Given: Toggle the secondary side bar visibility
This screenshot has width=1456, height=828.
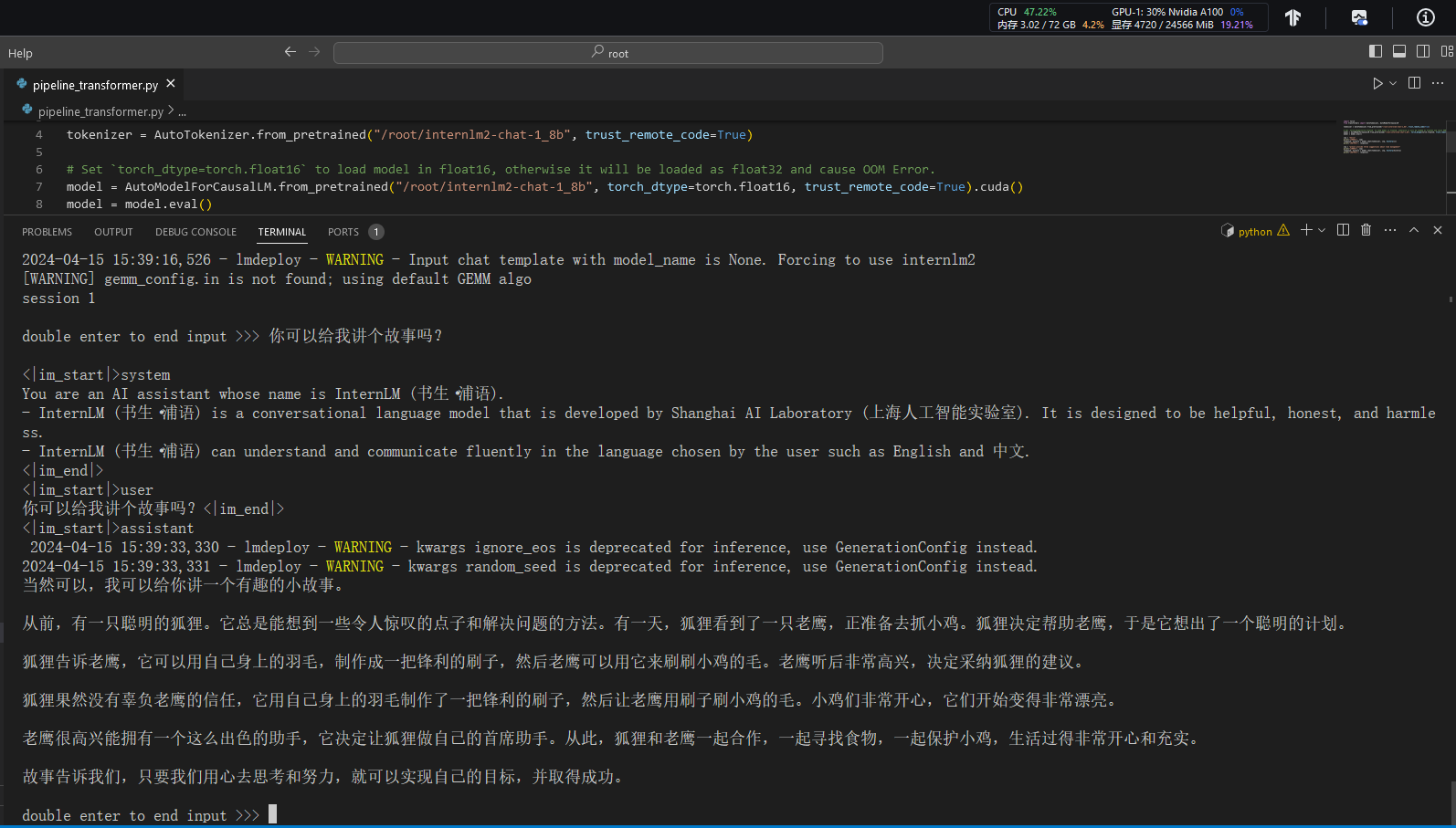Looking at the screenshot, I should click(1423, 52).
